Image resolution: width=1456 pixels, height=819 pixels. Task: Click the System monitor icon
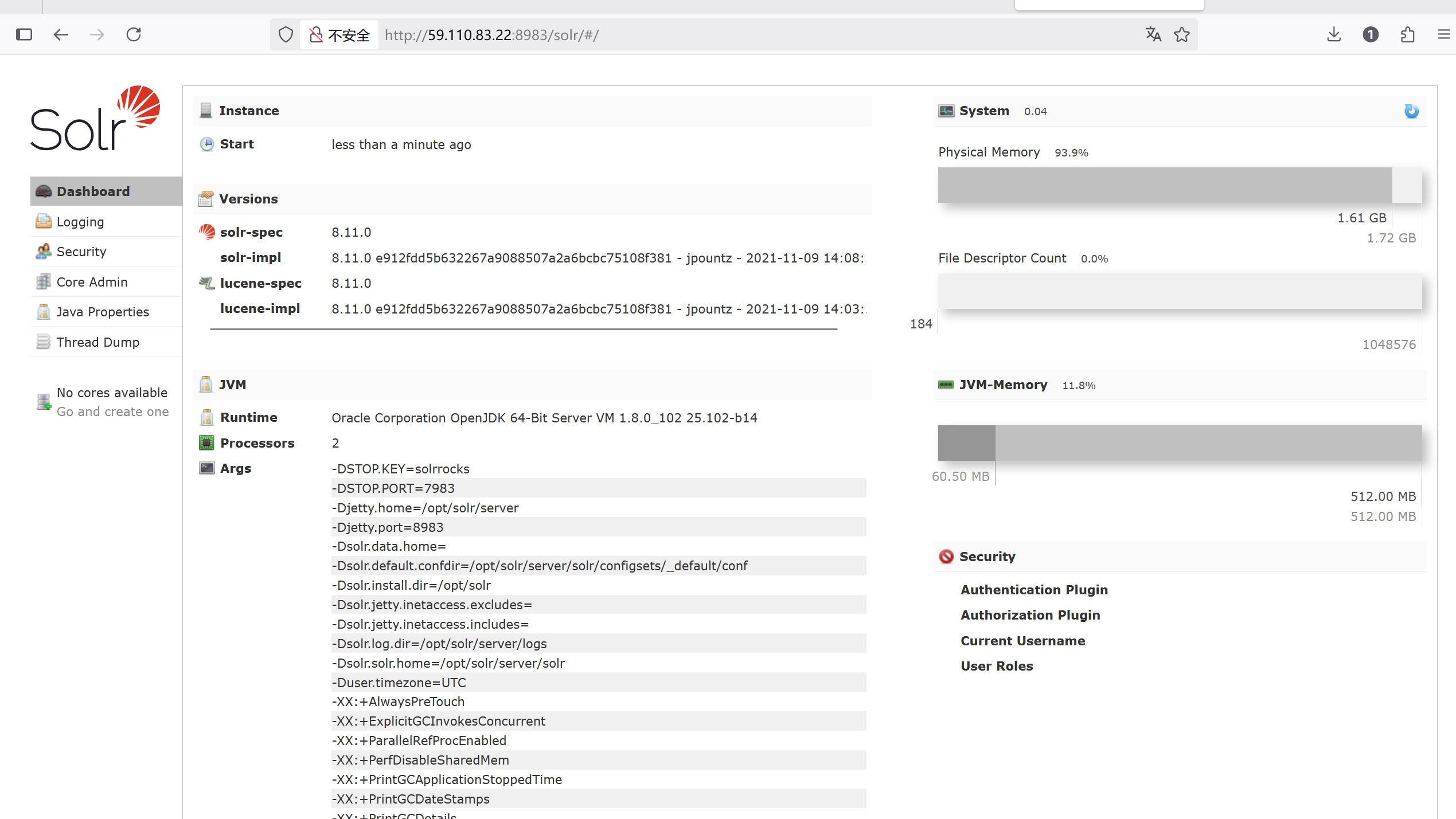[946, 111]
